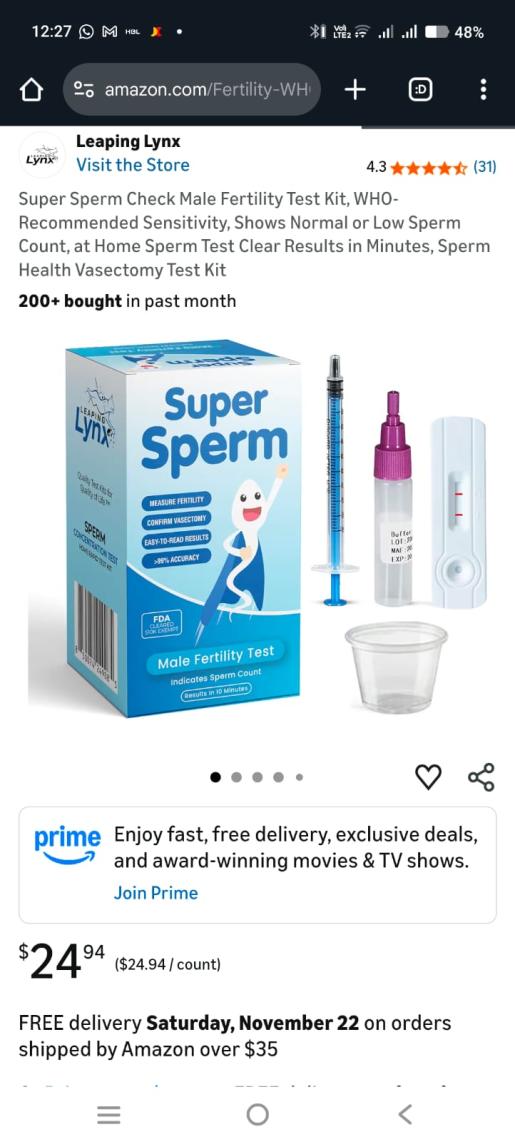
Task: Visit the Leaping Lynx store
Action: (133, 165)
